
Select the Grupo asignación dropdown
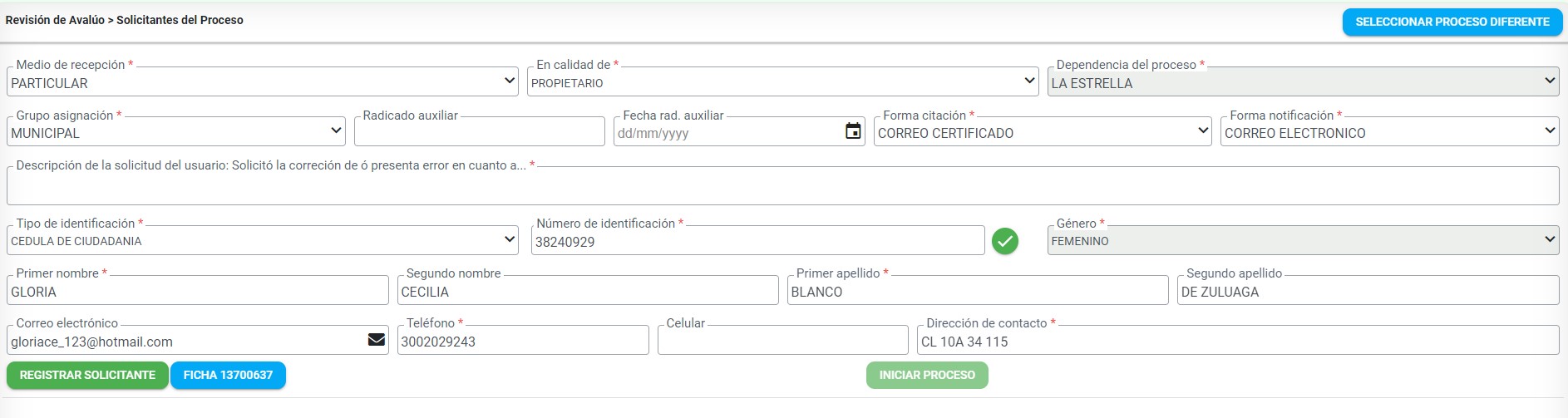pos(176,132)
